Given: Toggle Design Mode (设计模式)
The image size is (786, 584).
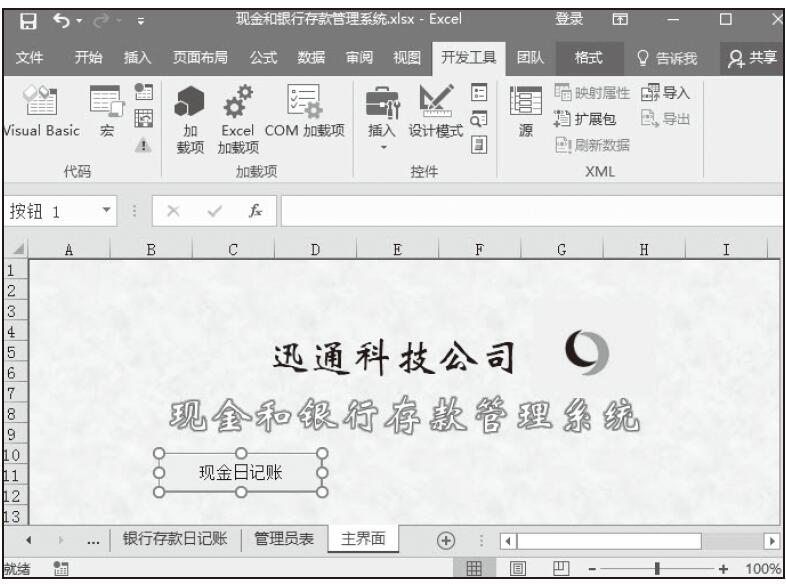Looking at the screenshot, I should [x=435, y=112].
